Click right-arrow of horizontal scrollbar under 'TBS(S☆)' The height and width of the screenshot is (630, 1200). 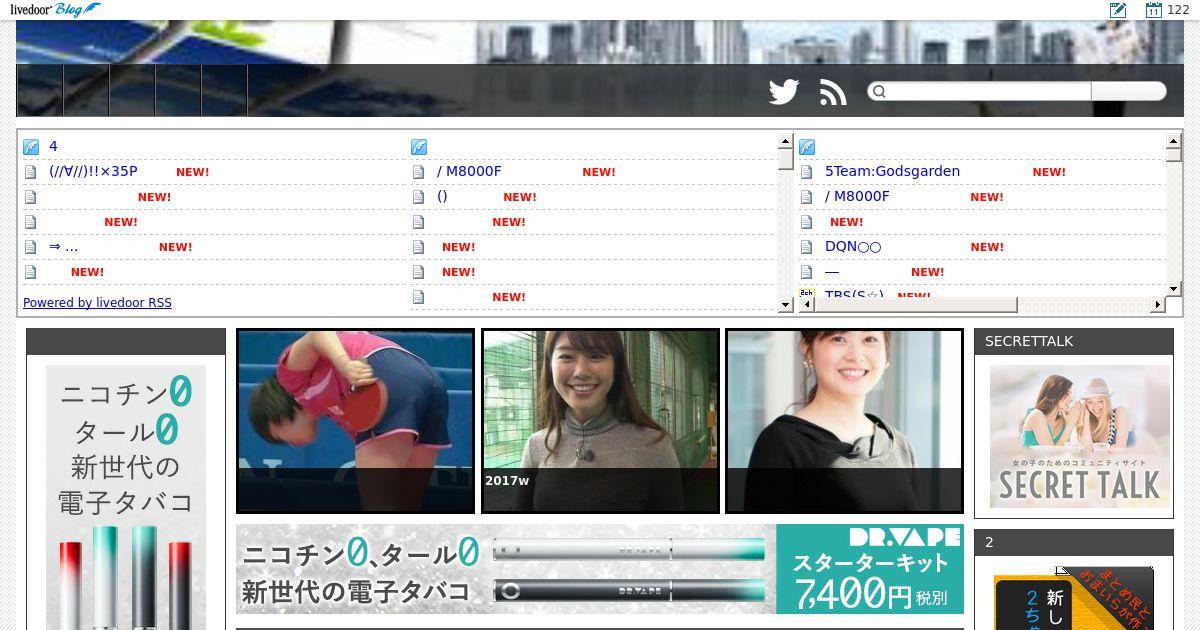click(x=1158, y=304)
